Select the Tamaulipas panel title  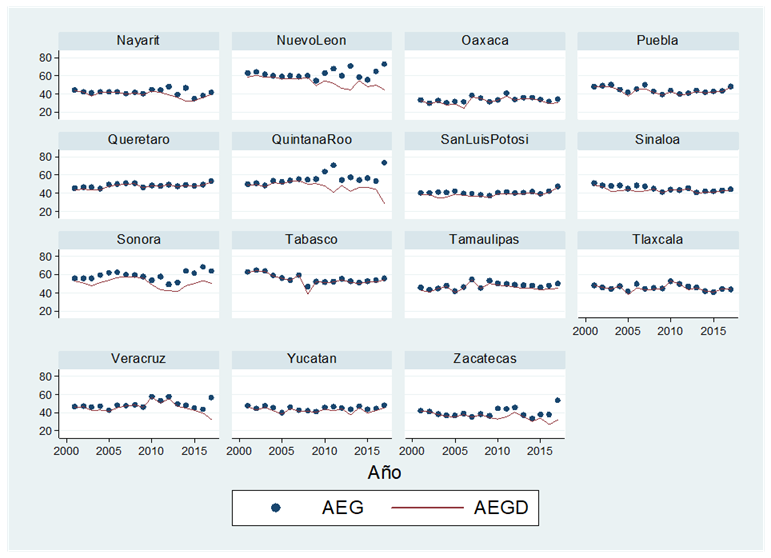485,240
